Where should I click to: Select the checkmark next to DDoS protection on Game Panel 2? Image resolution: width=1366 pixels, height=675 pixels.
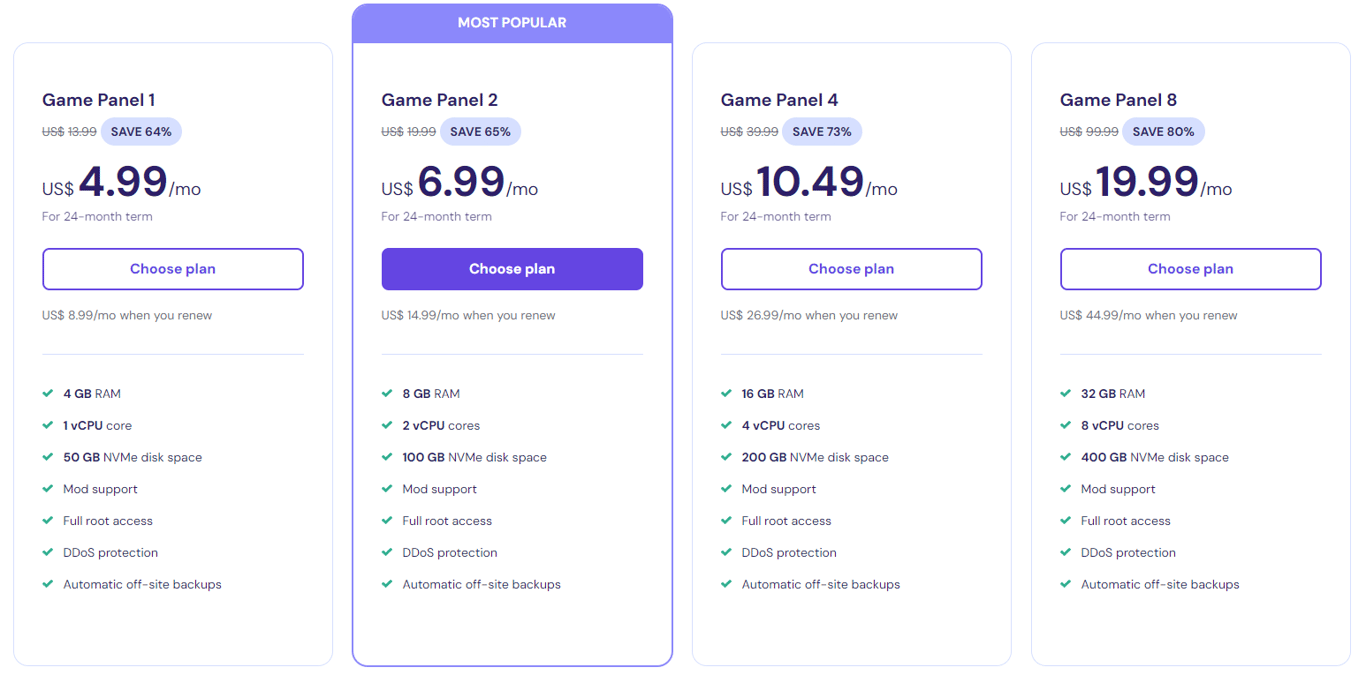pos(386,552)
